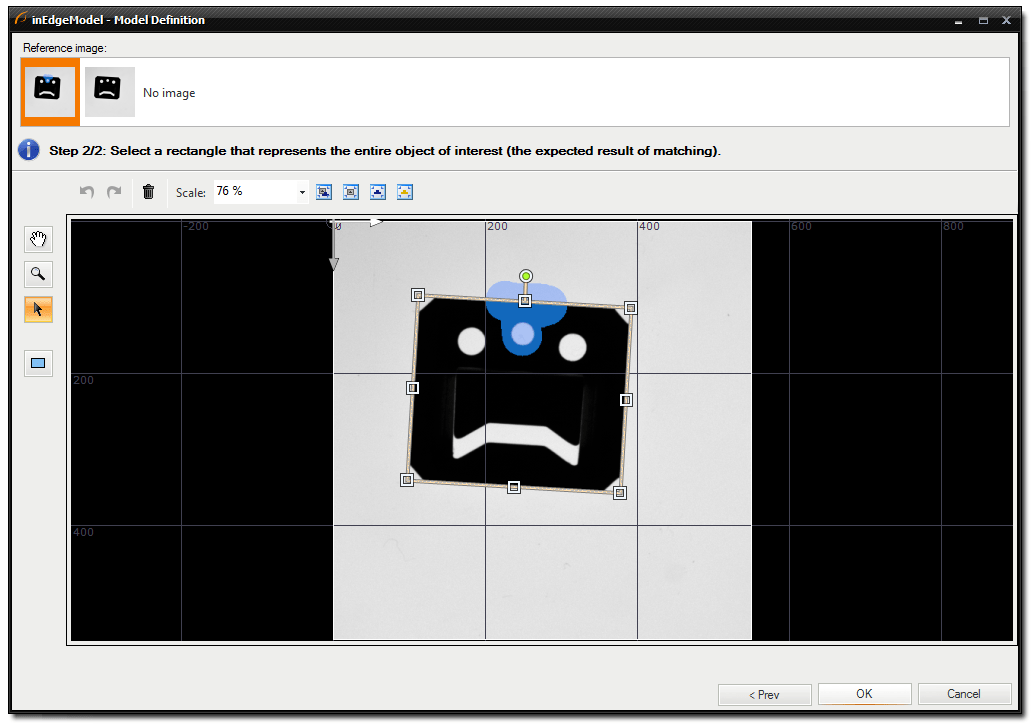Select the first reference image thumbnail
This screenshot has height=724, width=1033.
(x=49, y=90)
